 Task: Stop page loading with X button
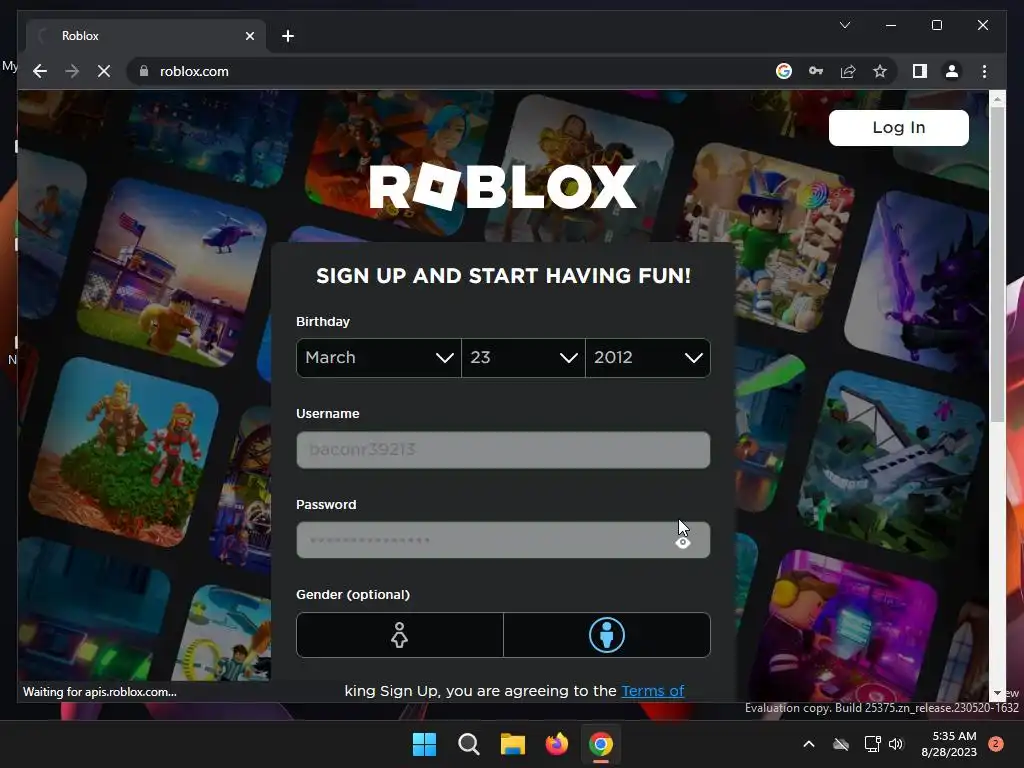coord(104,71)
